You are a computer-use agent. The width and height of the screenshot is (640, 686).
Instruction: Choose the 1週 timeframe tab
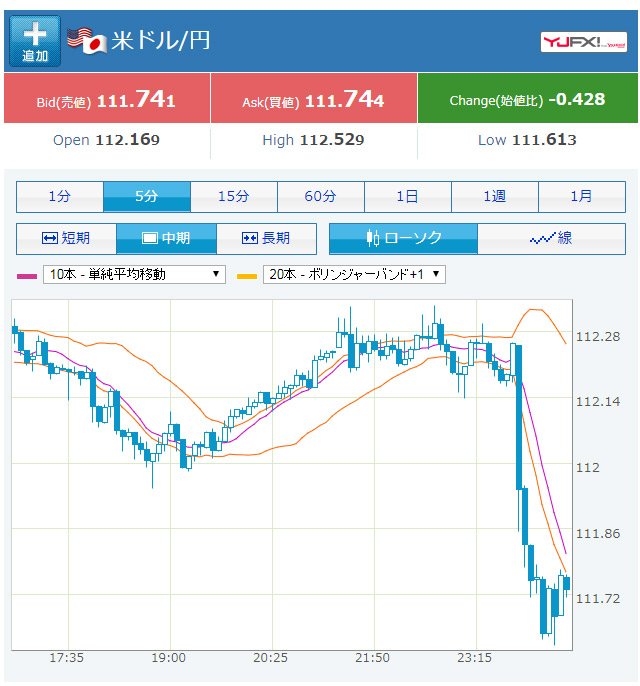[x=495, y=197]
